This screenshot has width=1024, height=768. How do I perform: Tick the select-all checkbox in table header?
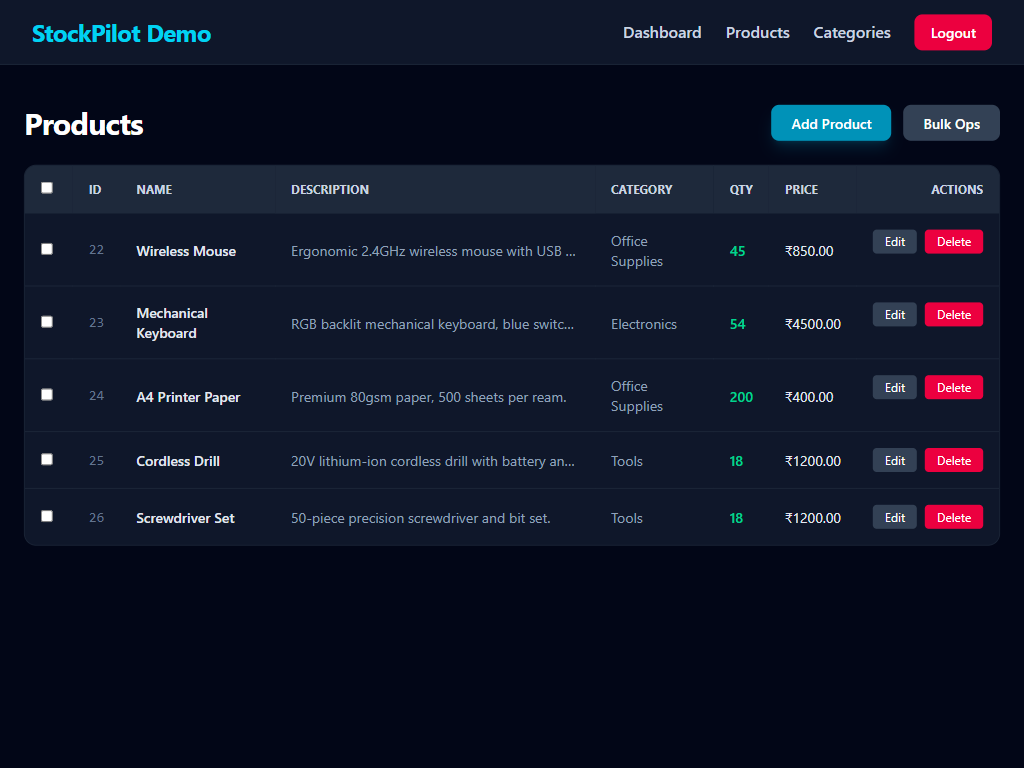(x=47, y=188)
